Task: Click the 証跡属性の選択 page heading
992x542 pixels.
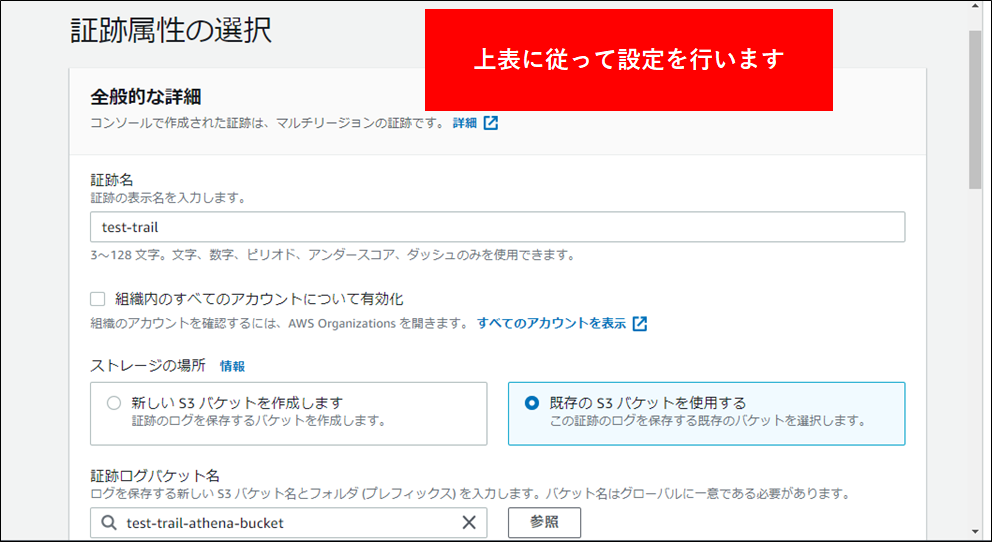Action: click(171, 30)
